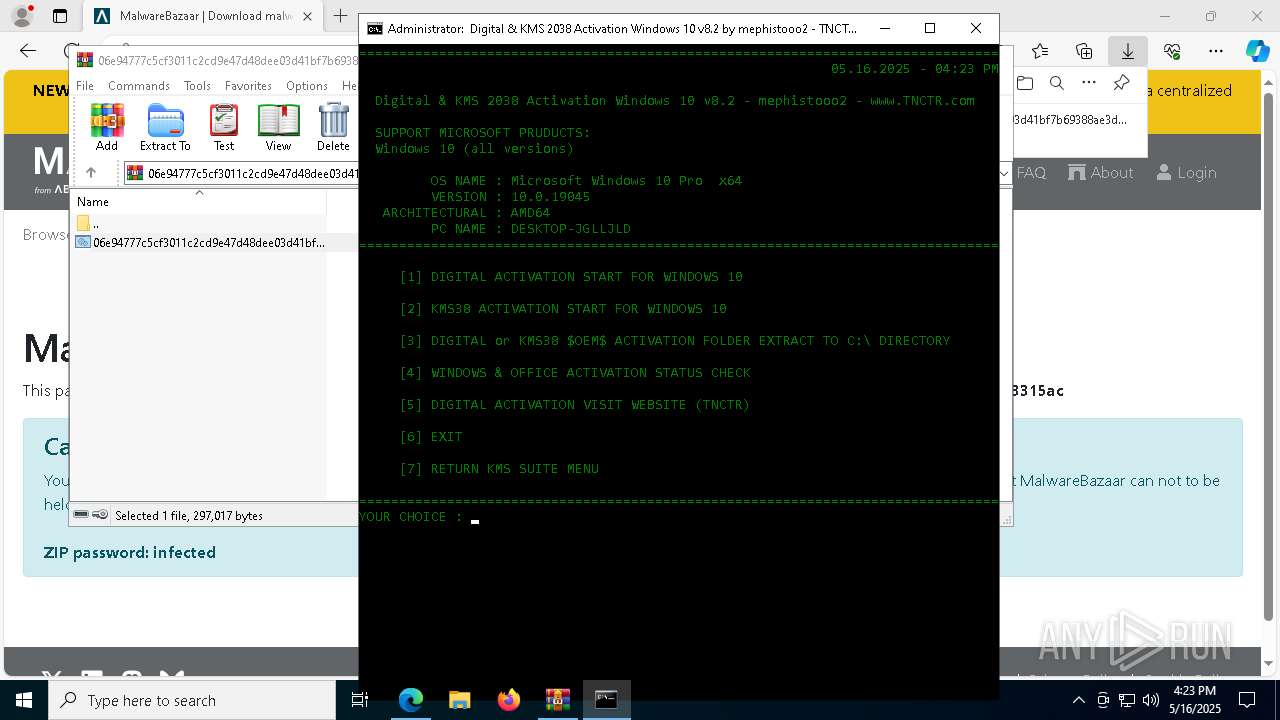The image size is (1280, 720).
Task: Click option [3] $OEM$ folder extract line
Action: 675,341
